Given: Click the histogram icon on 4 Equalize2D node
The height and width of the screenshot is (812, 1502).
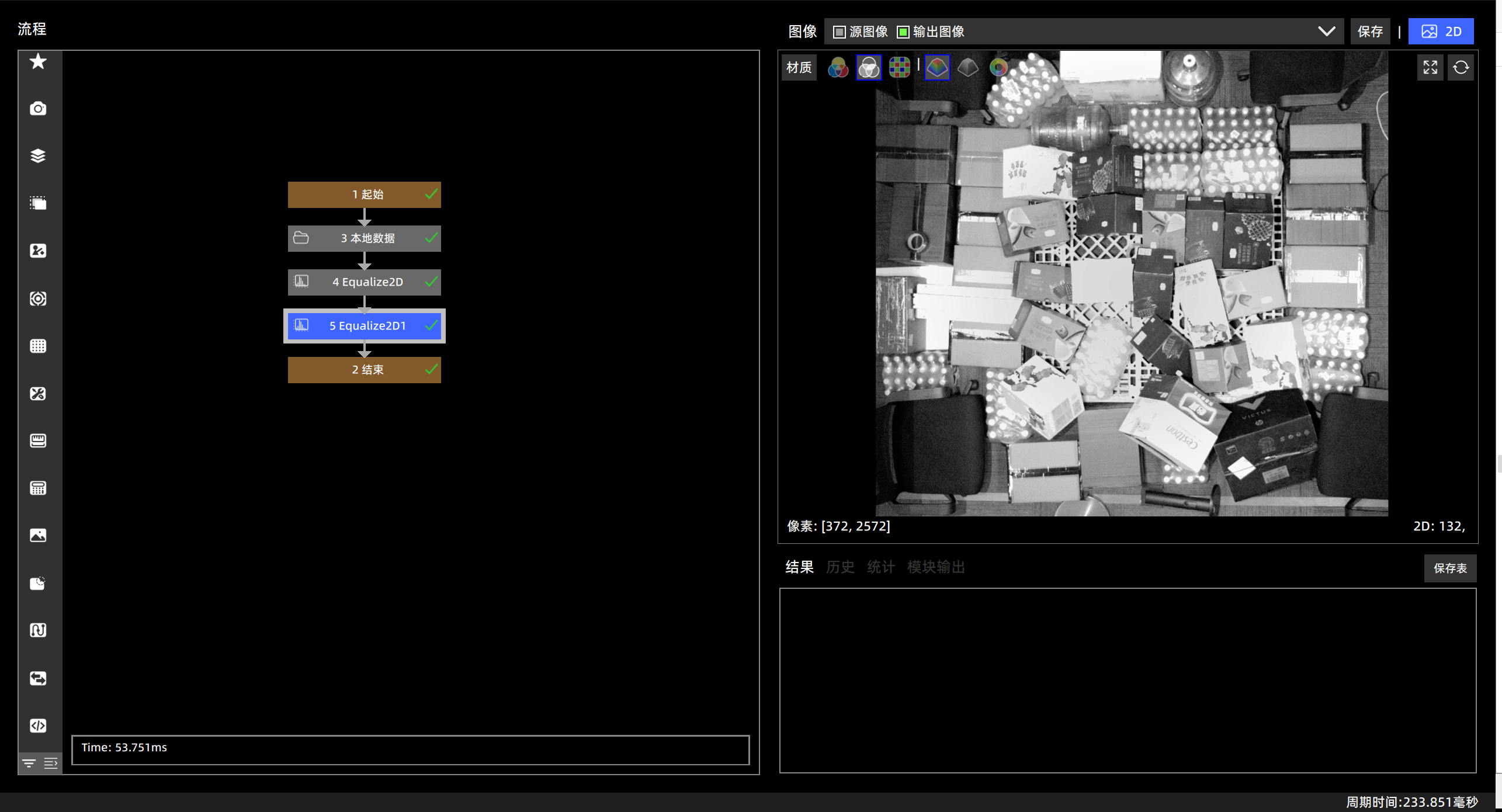Looking at the screenshot, I should 301,282.
